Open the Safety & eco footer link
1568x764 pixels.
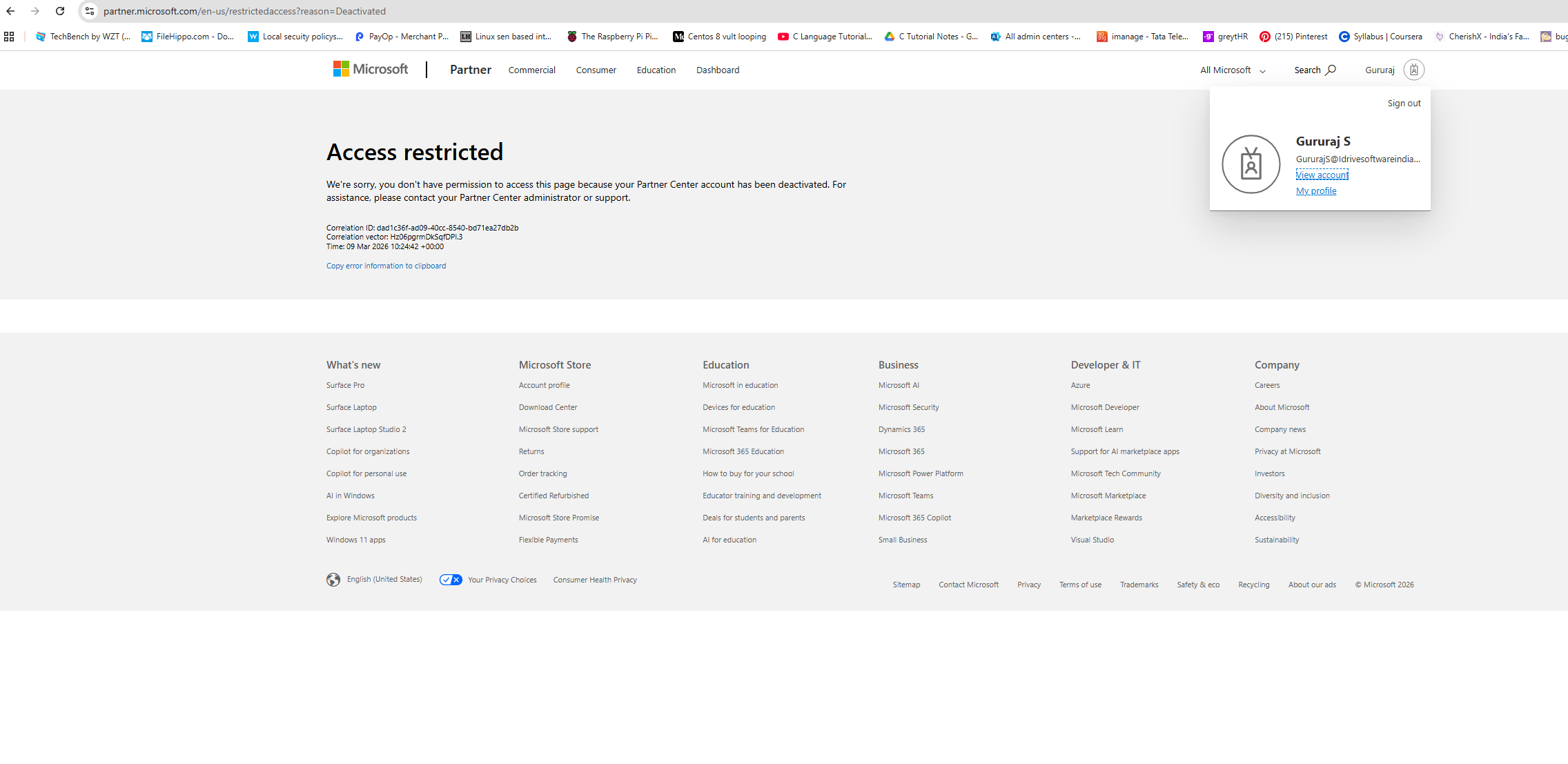[x=1199, y=585]
